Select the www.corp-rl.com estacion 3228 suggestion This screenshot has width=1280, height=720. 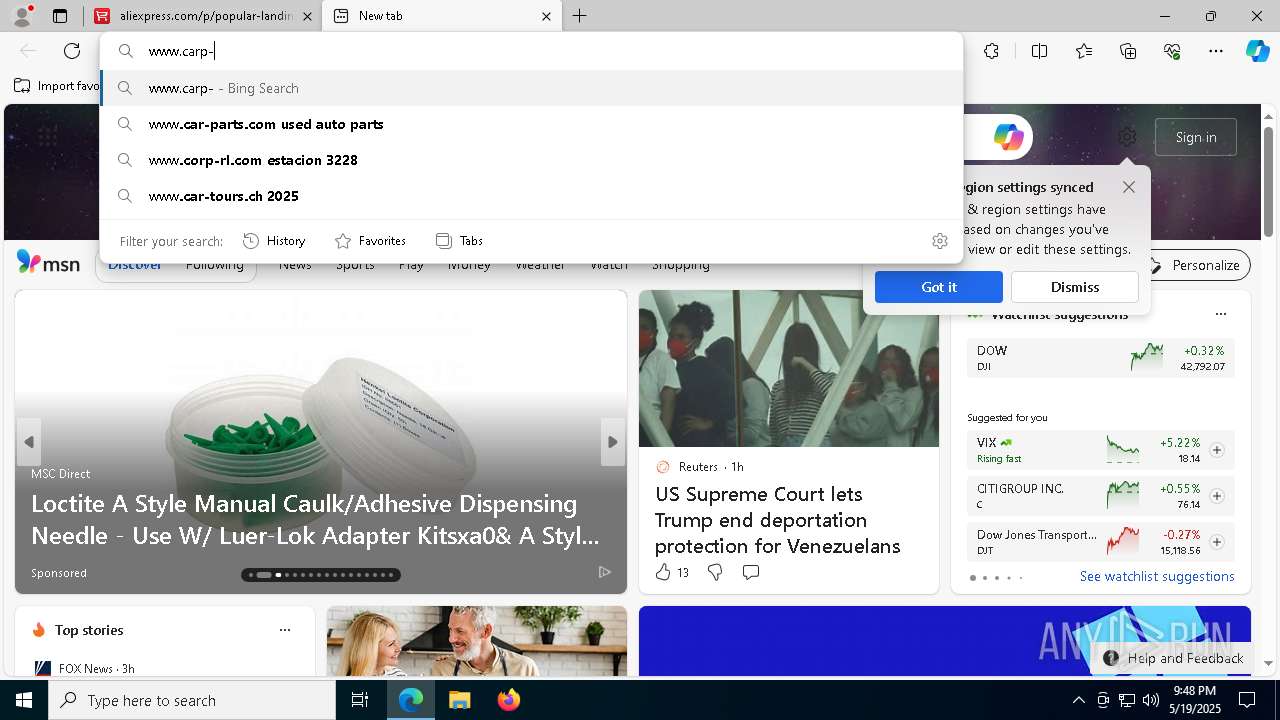click(x=531, y=160)
